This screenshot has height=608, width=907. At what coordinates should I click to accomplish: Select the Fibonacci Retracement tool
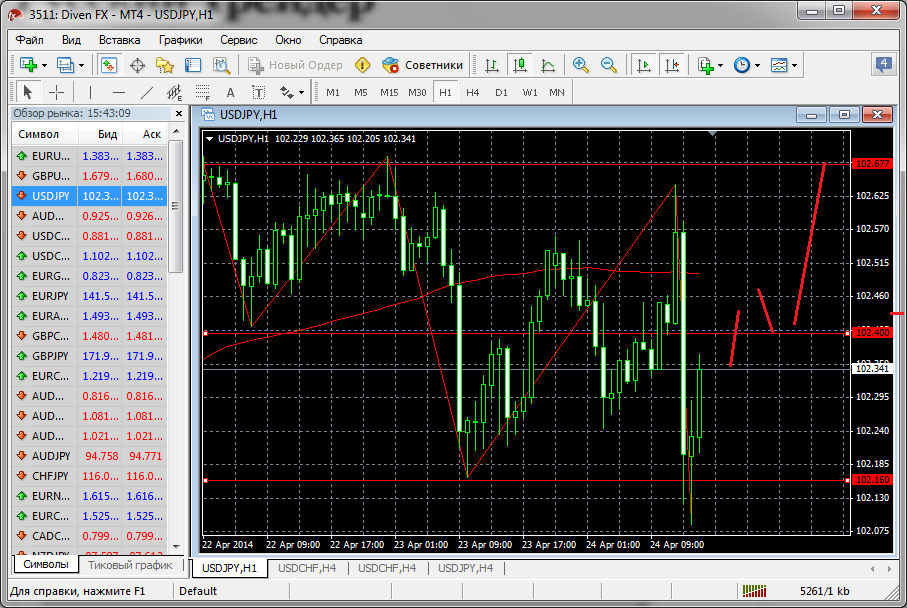click(x=202, y=92)
